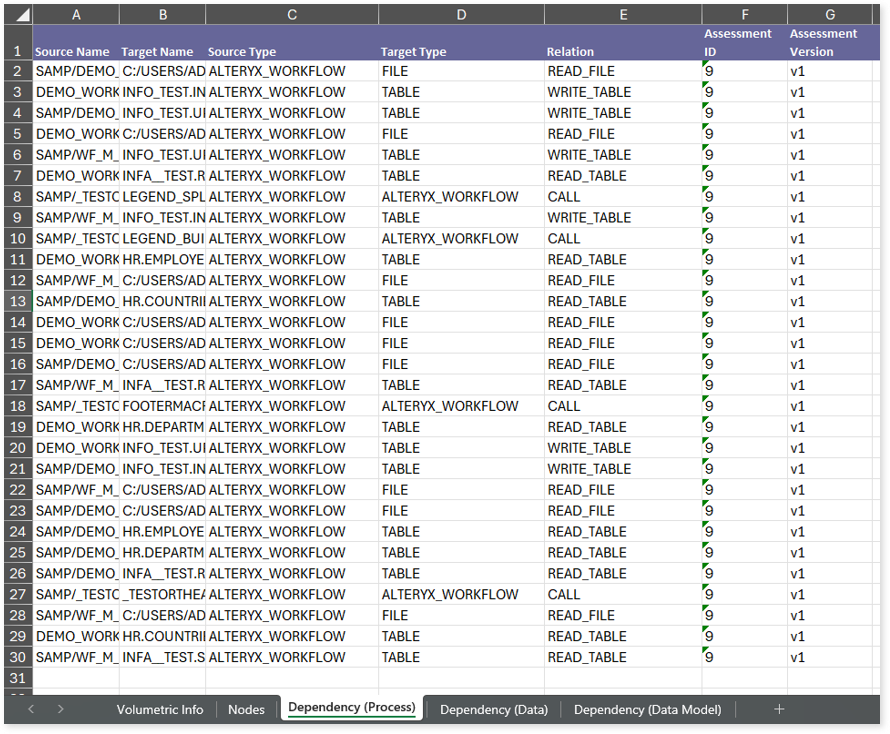Screen dimensions: 890x734
Task: Select HR.COUNTRII target name in row 13
Action: [163, 301]
